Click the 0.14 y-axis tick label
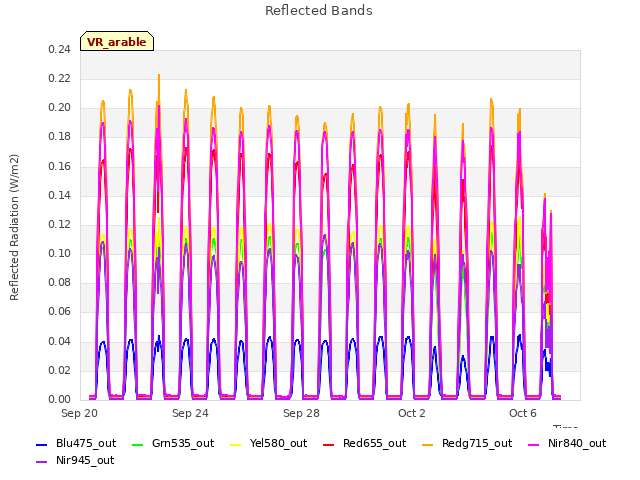The height and width of the screenshot is (480, 640). click(60, 195)
